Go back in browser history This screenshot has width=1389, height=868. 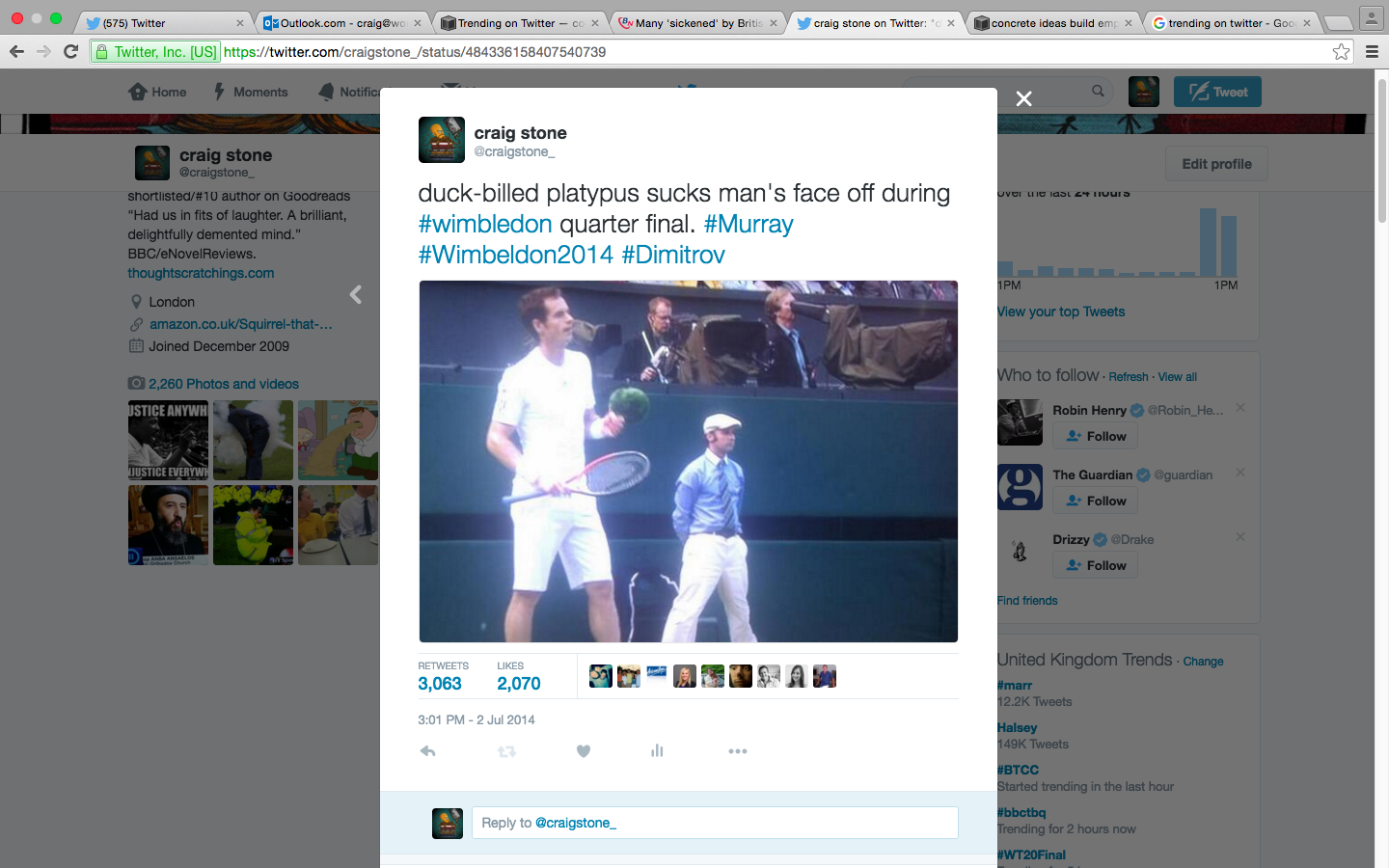(16, 51)
